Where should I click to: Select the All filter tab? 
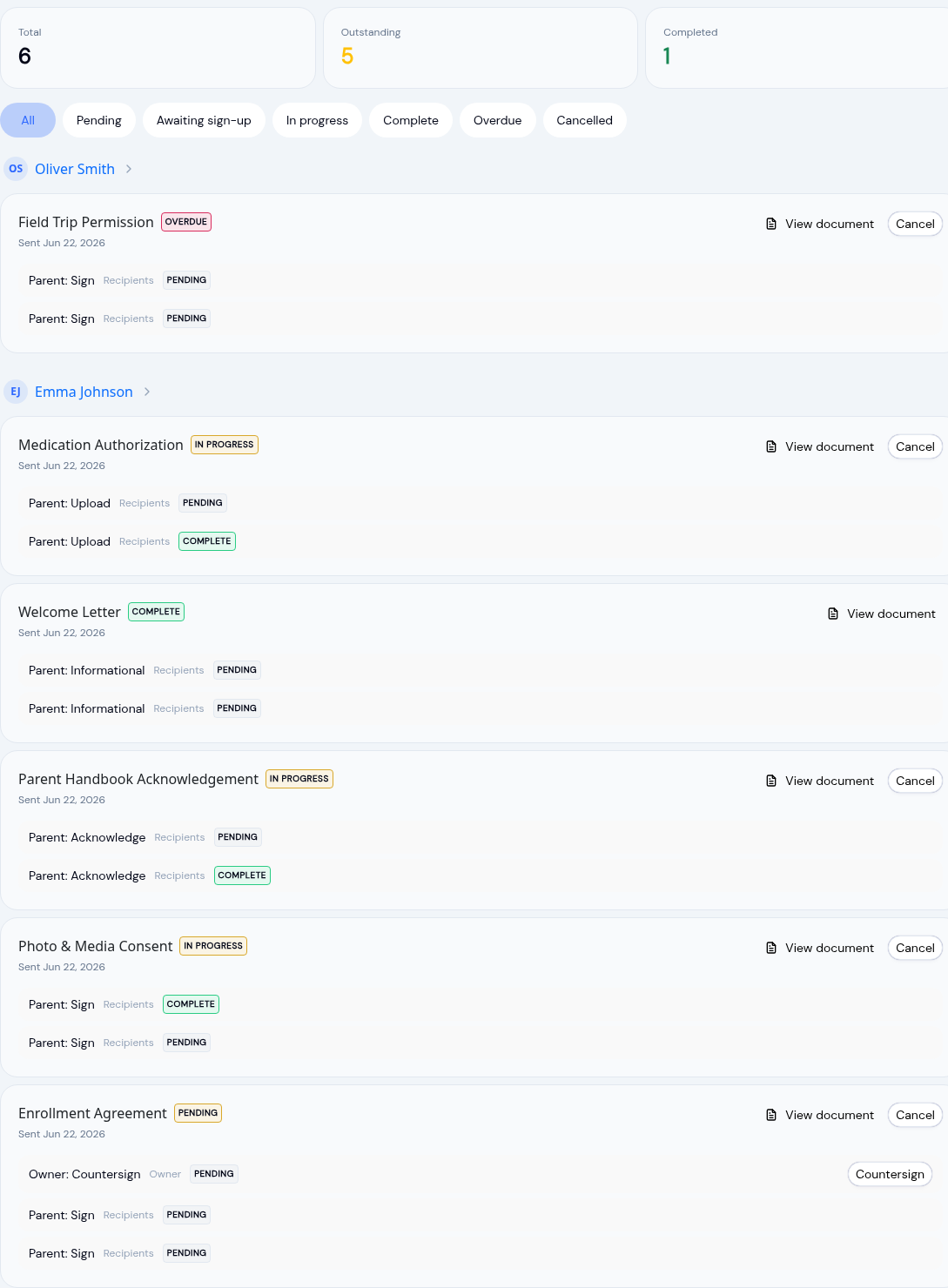[28, 120]
